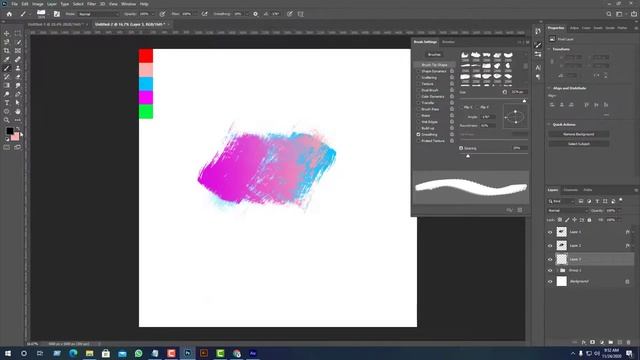The height and width of the screenshot is (360, 640).
Task: Select the Path Selection tool
Action: tap(18, 103)
